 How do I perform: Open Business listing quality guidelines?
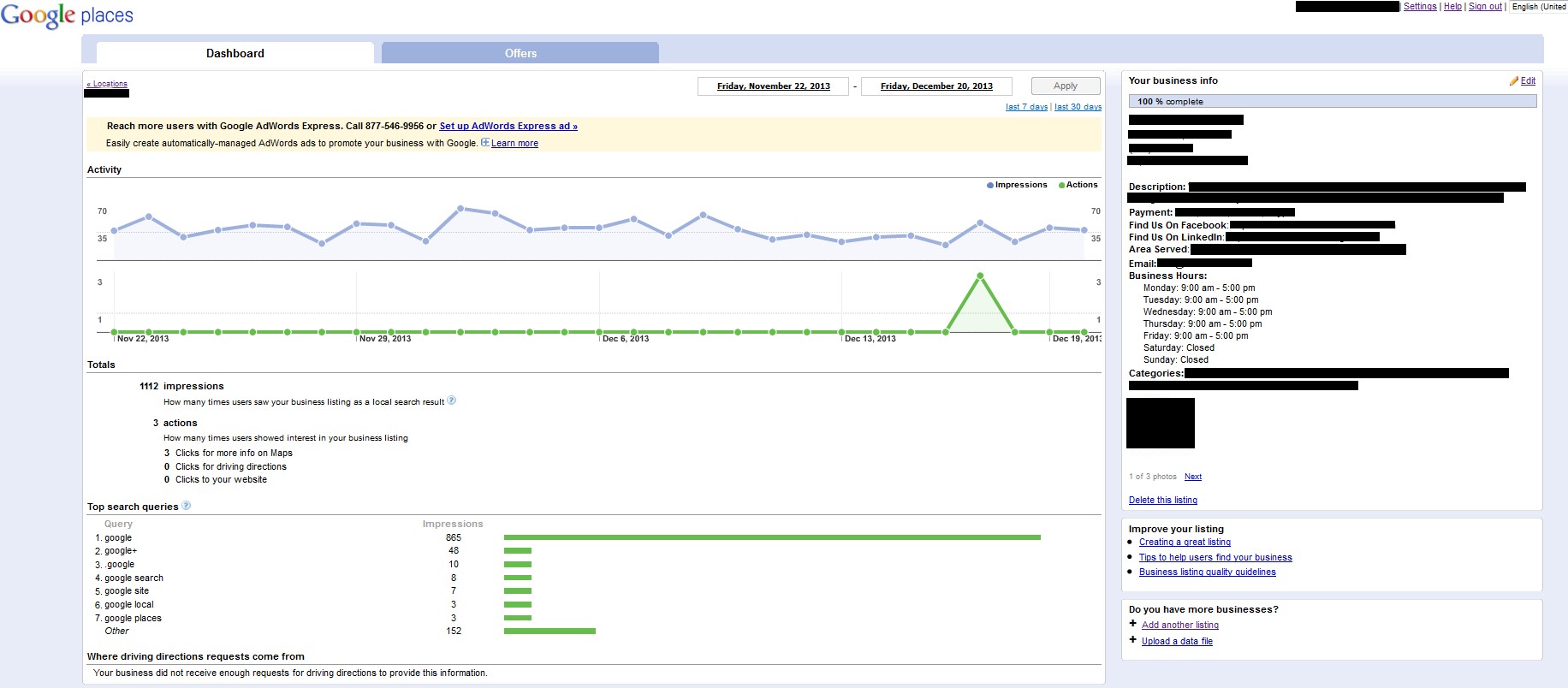1207,572
